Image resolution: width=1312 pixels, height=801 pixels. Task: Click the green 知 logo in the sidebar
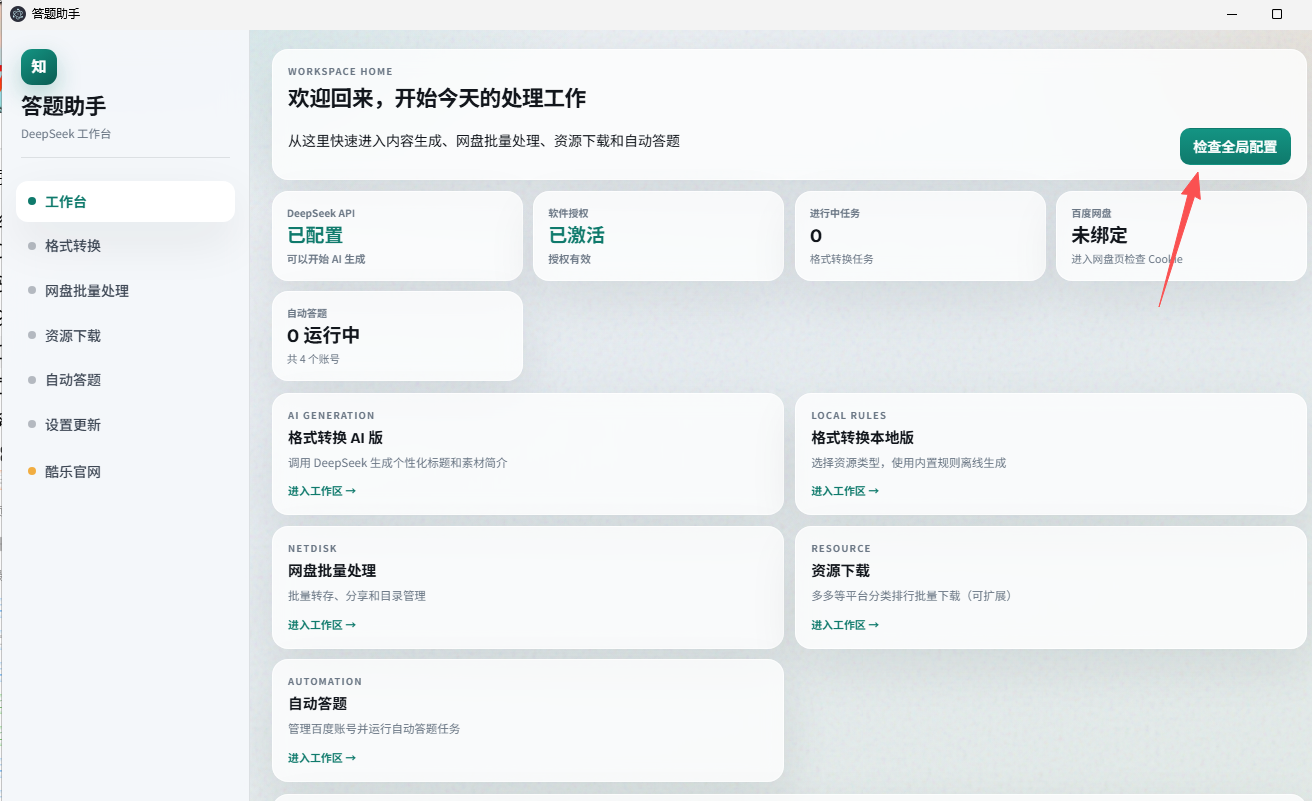pos(39,67)
